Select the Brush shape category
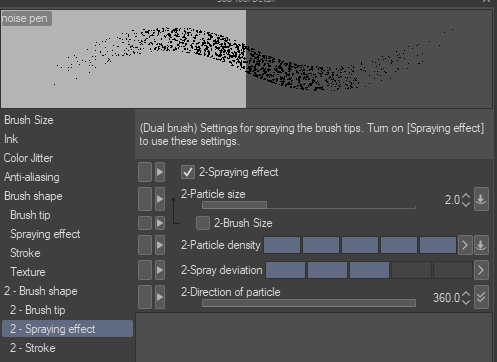The width and height of the screenshot is (497, 362). click(x=33, y=196)
